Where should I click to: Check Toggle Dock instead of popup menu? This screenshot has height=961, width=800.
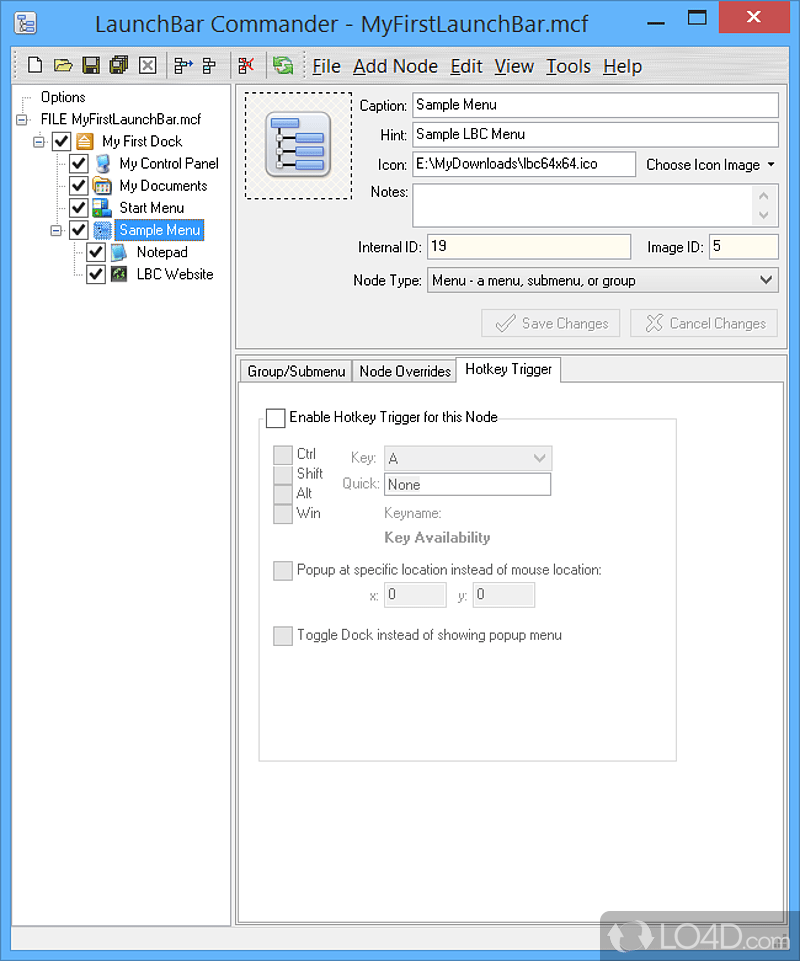283,636
